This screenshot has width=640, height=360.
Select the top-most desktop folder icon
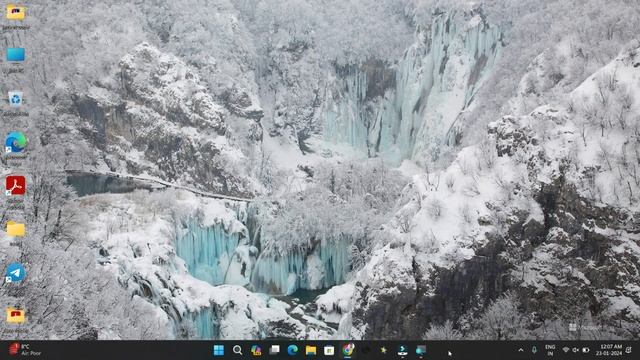click(x=16, y=16)
